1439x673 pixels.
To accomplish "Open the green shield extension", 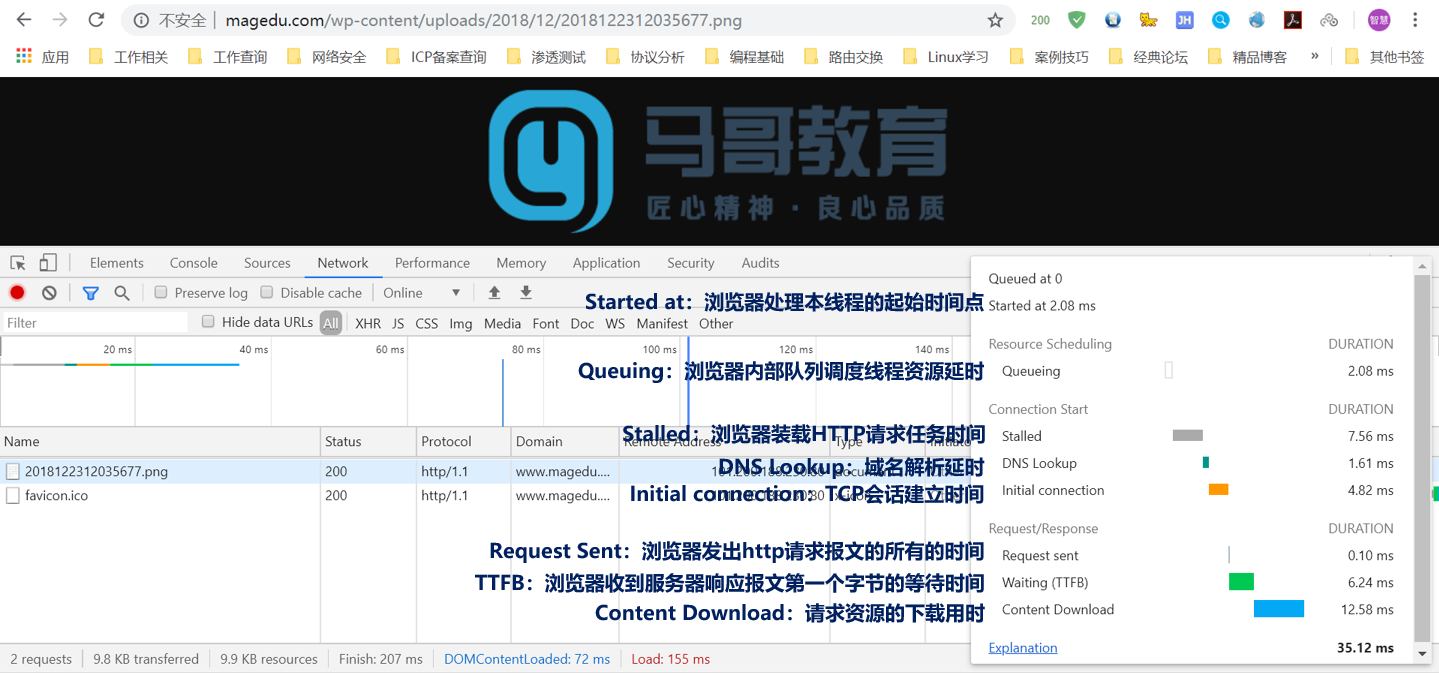I will point(1077,20).
